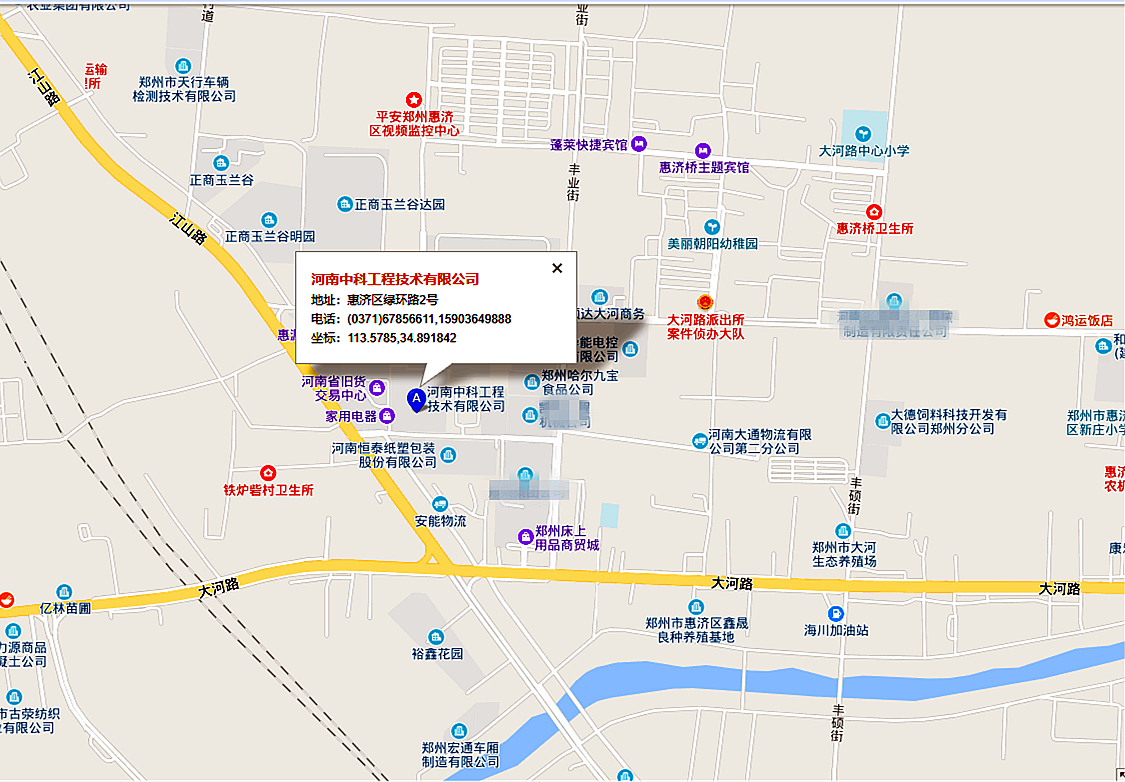Click the 正商玉兰谷明园 map icon

pos(269,220)
